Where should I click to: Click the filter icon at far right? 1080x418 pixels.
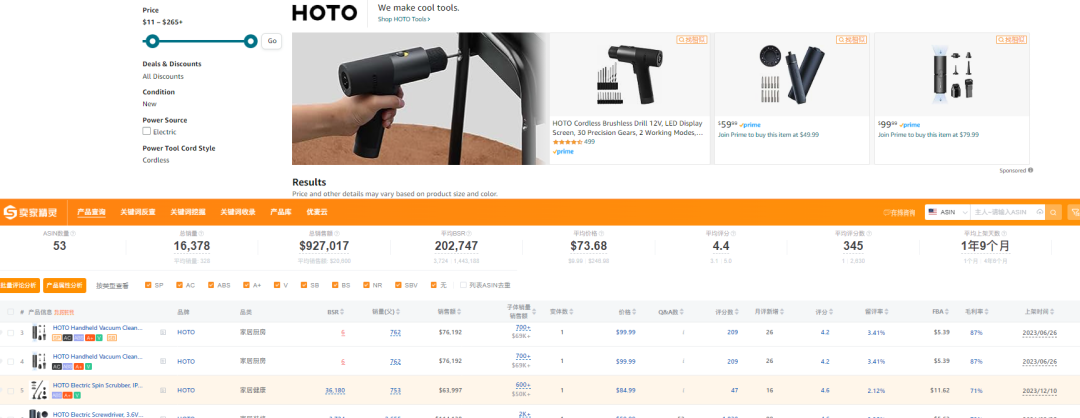(x=1074, y=212)
